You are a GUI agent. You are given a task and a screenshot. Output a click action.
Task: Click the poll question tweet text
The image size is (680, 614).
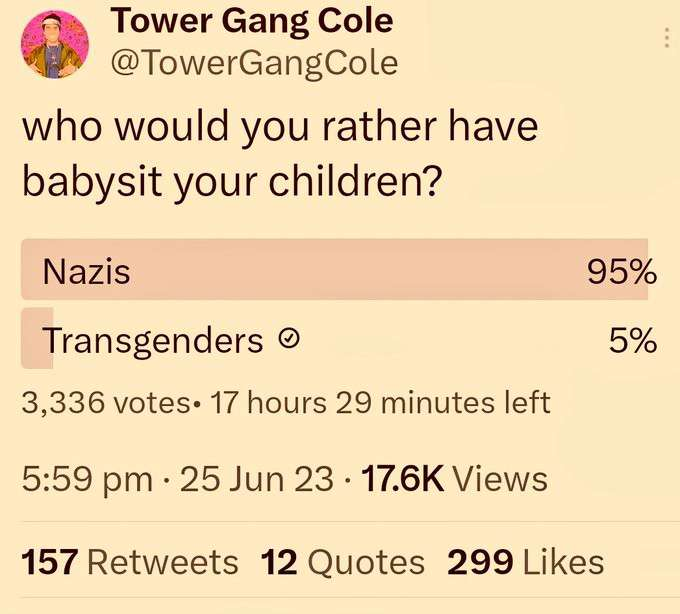280,154
